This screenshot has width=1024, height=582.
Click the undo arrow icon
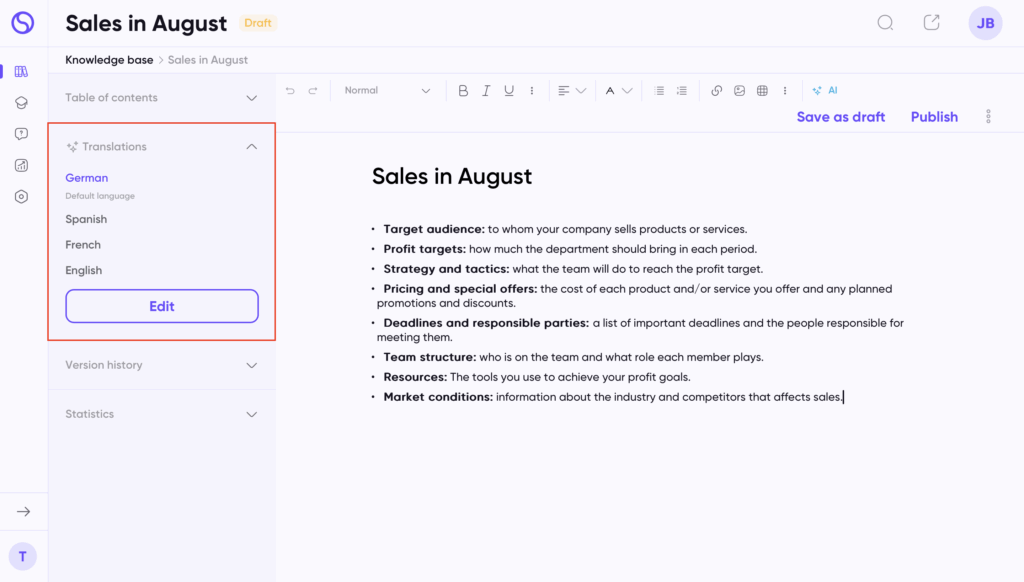[x=290, y=91]
